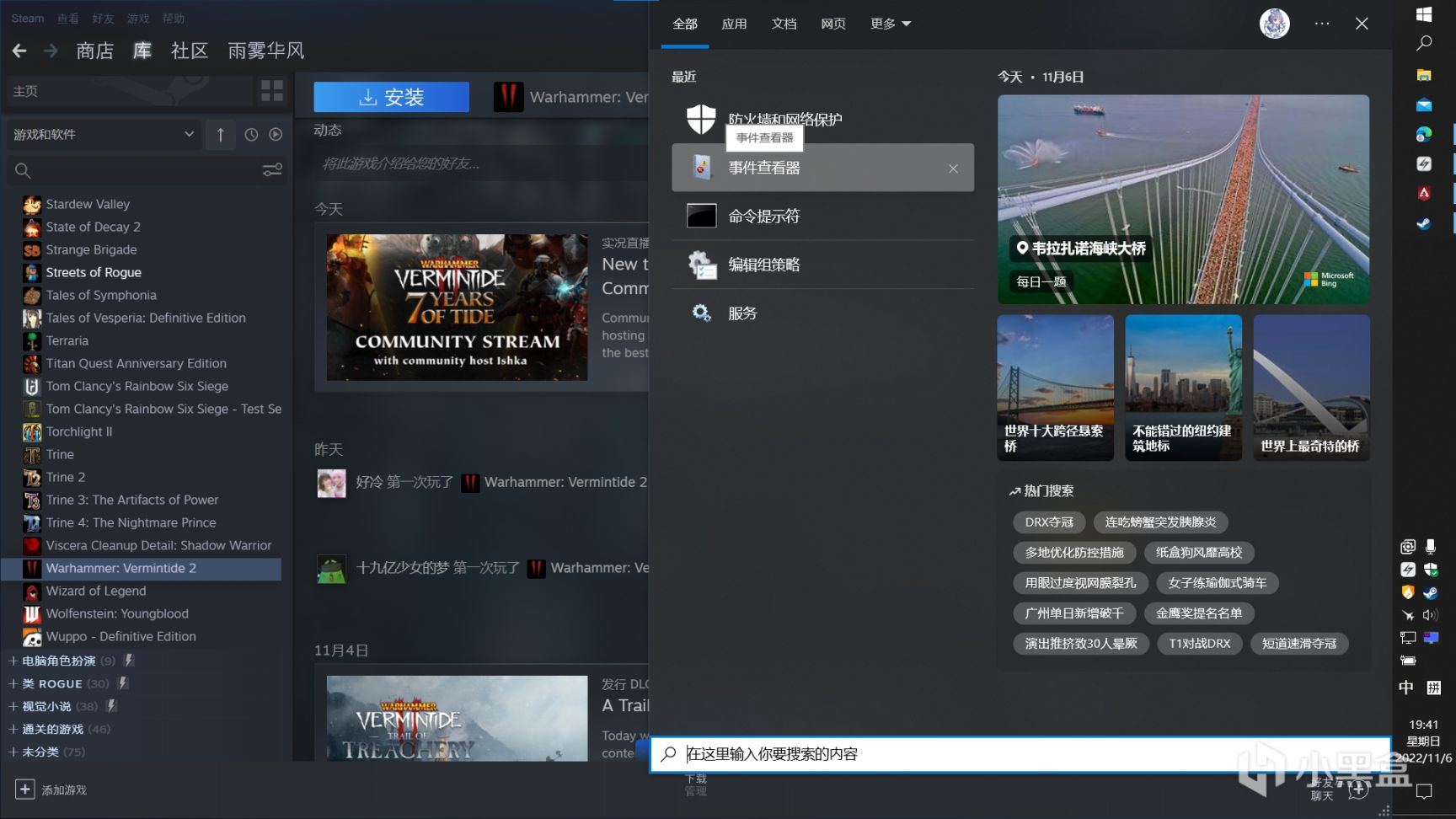Open 防火墙和网络保护 recent item
The width and height of the screenshot is (1456, 819).
pos(822,120)
